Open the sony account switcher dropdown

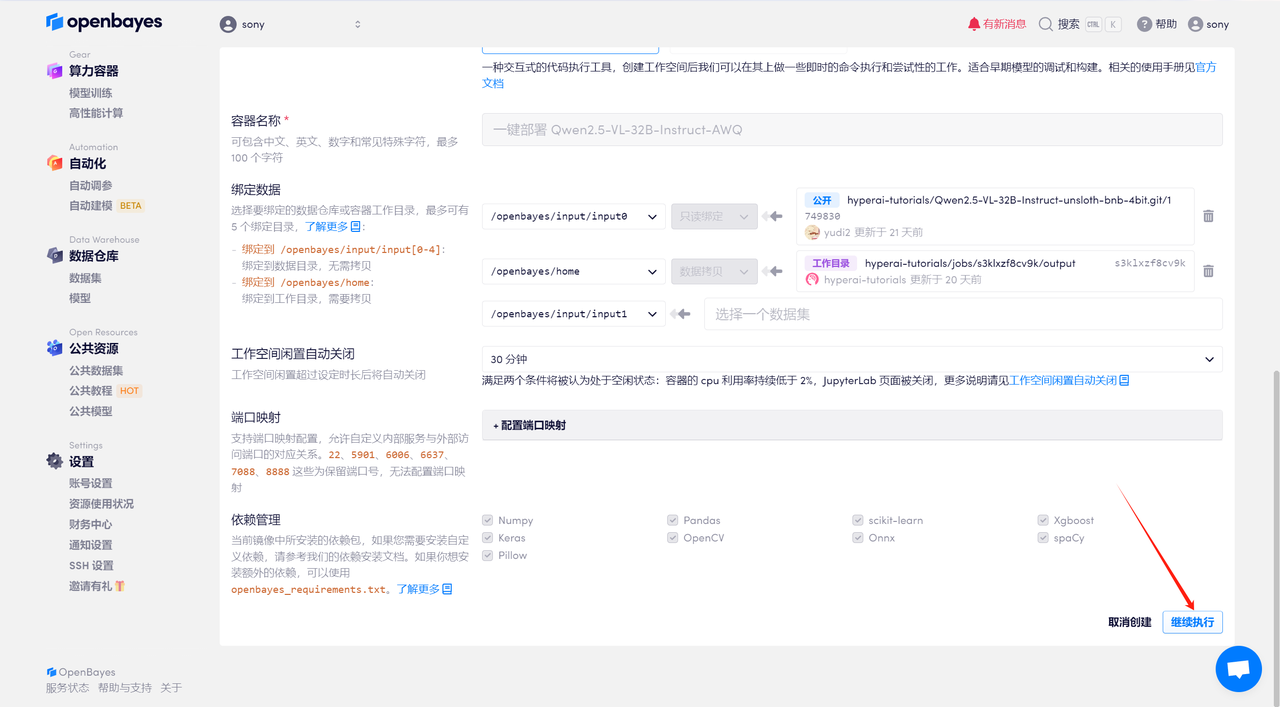click(x=290, y=24)
